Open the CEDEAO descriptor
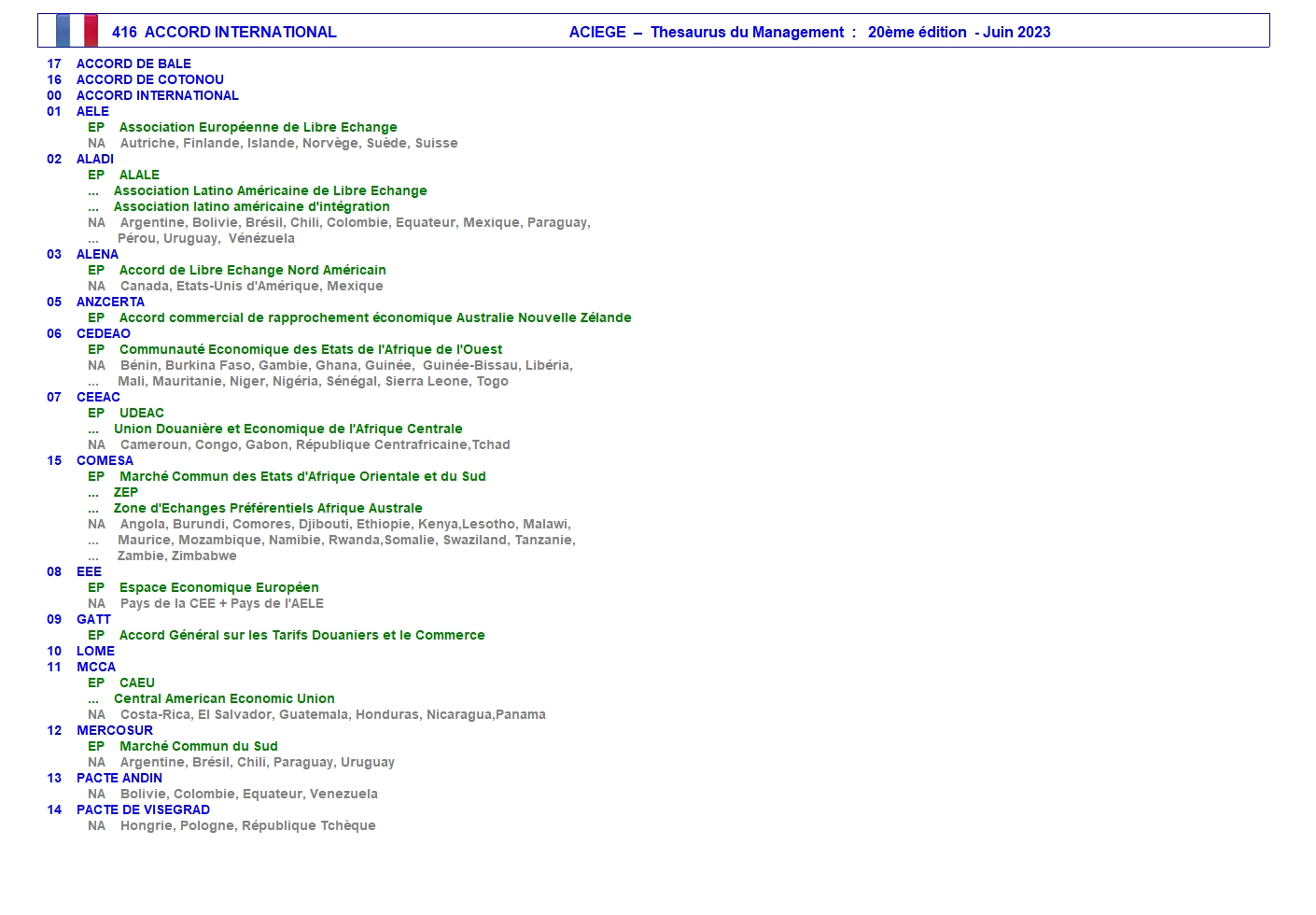This screenshot has height=915, width=1316. pos(103,333)
